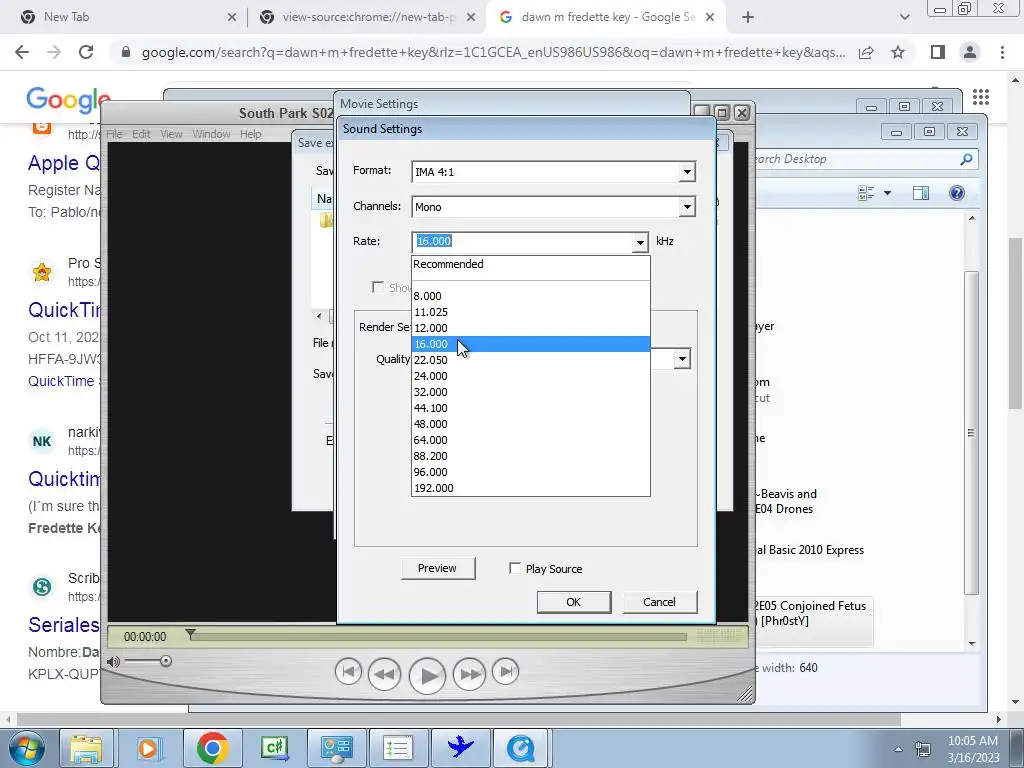Select 11.025 from the Rate list
1024x768 pixels.
click(x=530, y=312)
